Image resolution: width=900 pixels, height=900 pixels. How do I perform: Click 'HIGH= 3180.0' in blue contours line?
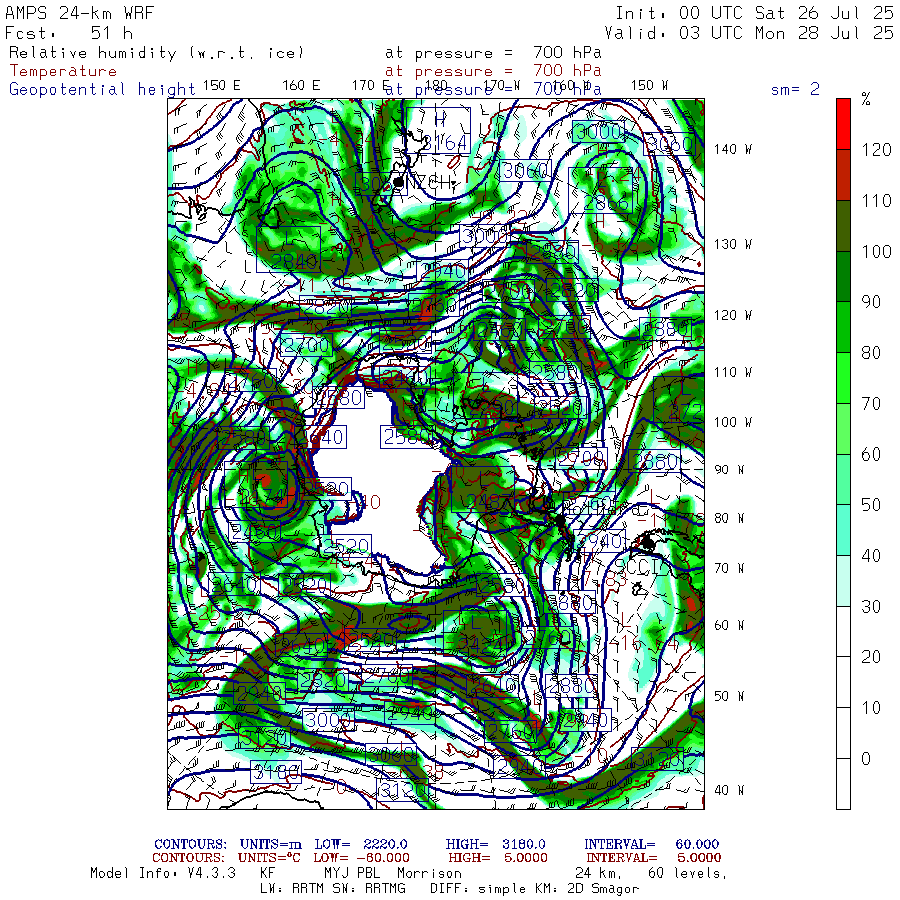click(x=495, y=844)
